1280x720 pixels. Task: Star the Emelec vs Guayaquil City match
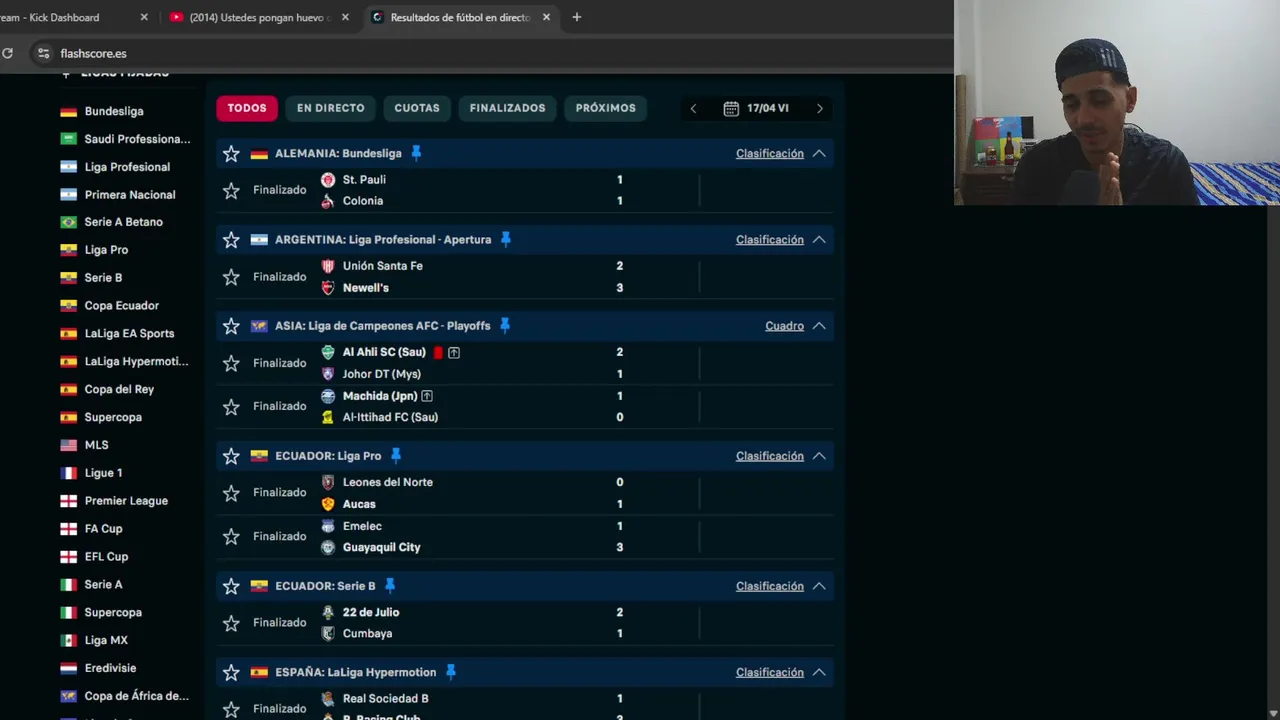[231, 537]
